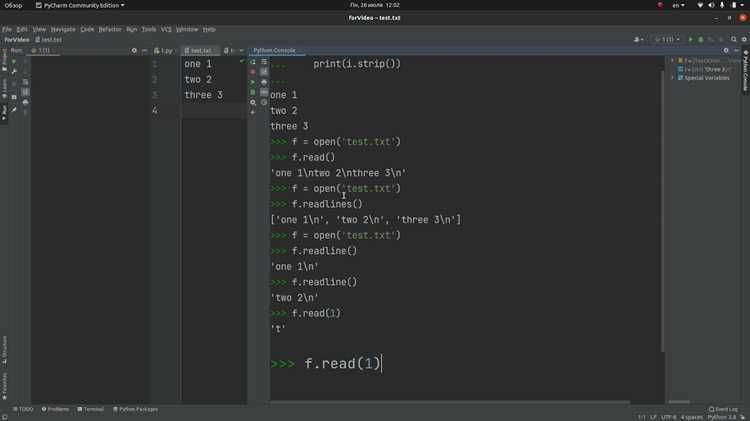
Task: Execute current console statement
Action: coord(253,82)
